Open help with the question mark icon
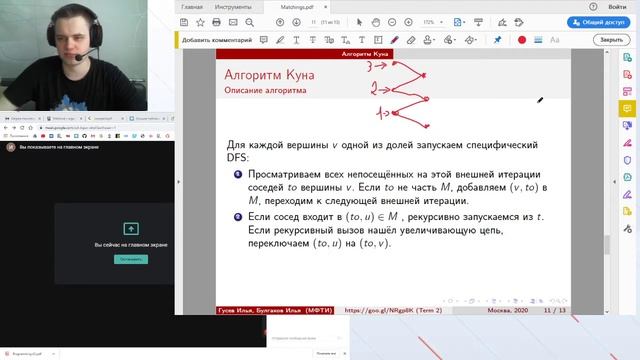640x360 pixels. click(593, 7)
